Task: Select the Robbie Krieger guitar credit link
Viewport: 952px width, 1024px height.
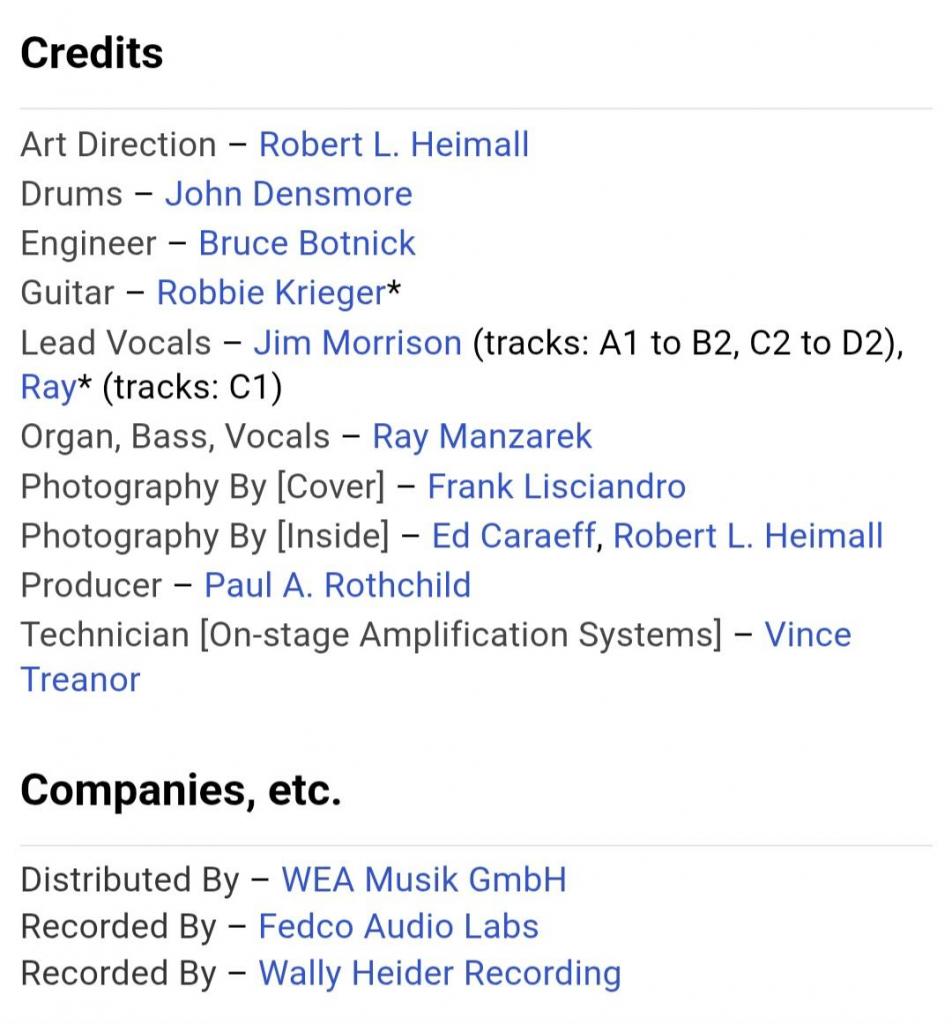Action: (271, 293)
